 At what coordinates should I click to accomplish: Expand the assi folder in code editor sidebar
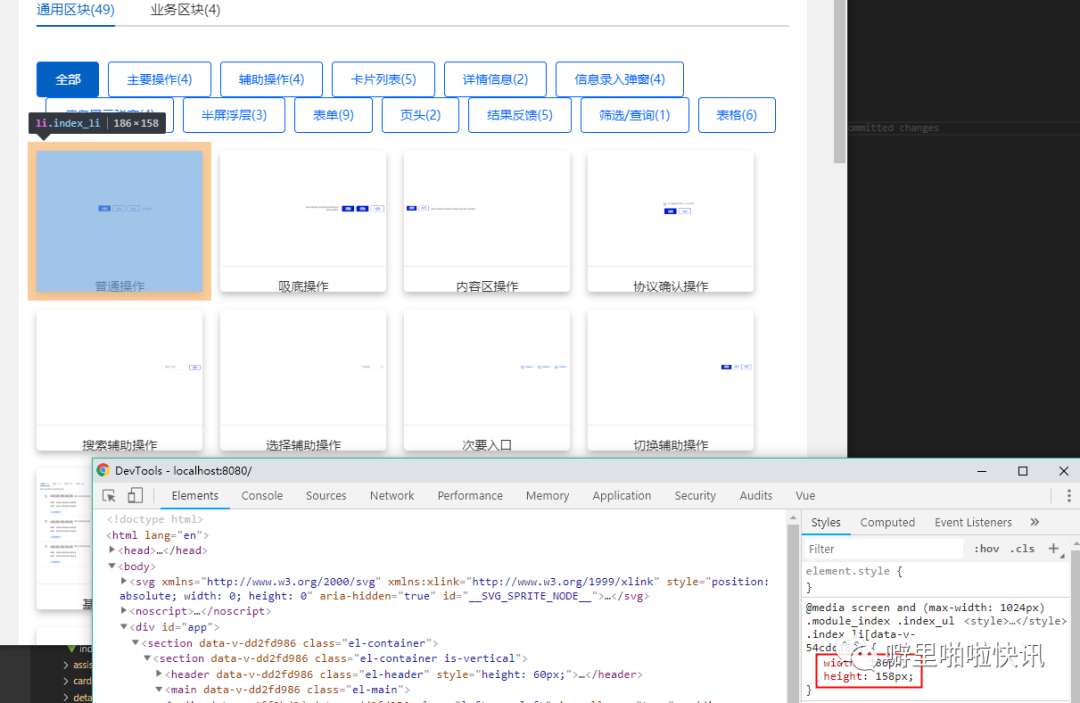pyautogui.click(x=66, y=664)
